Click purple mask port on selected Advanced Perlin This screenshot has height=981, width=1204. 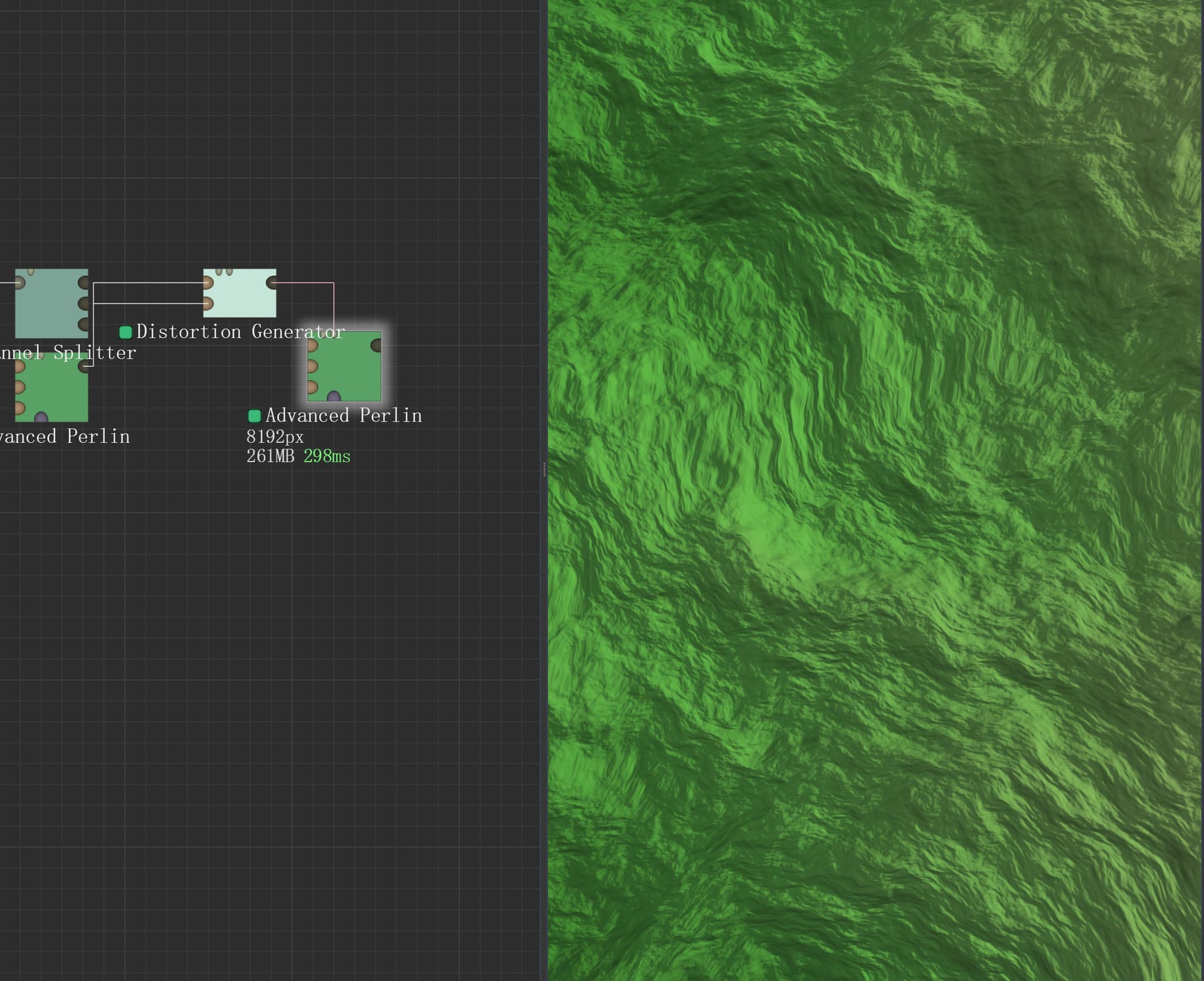click(x=334, y=396)
